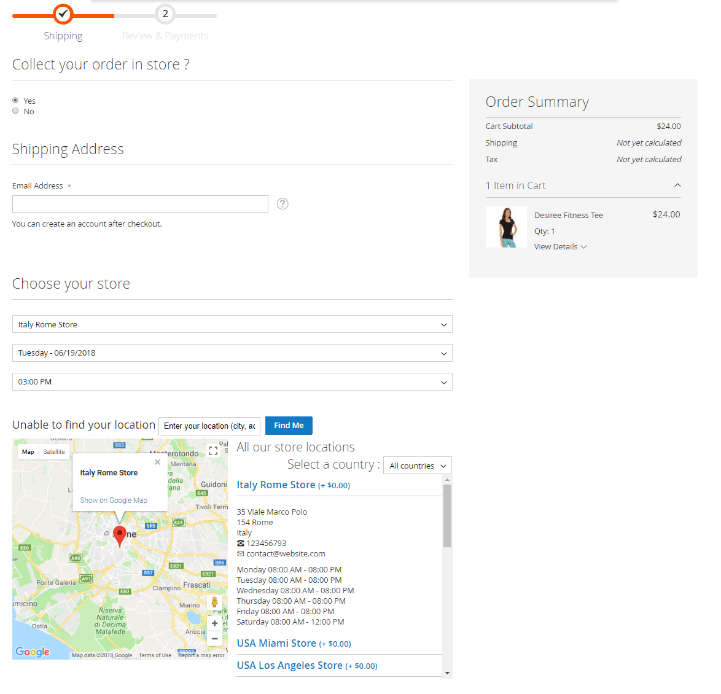
Task: Open the email address help question-mark icon
Action: tap(282, 204)
